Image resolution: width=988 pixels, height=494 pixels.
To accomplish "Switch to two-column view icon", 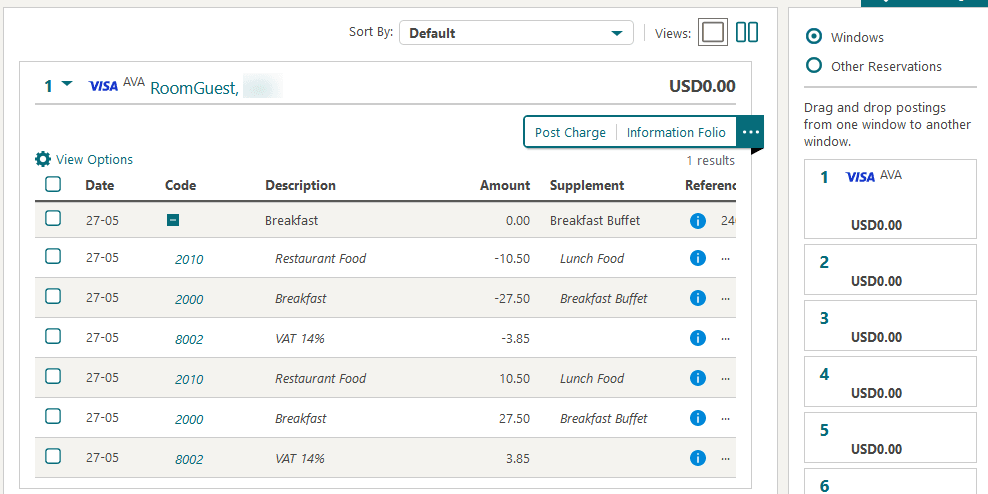I will pyautogui.click(x=747, y=33).
